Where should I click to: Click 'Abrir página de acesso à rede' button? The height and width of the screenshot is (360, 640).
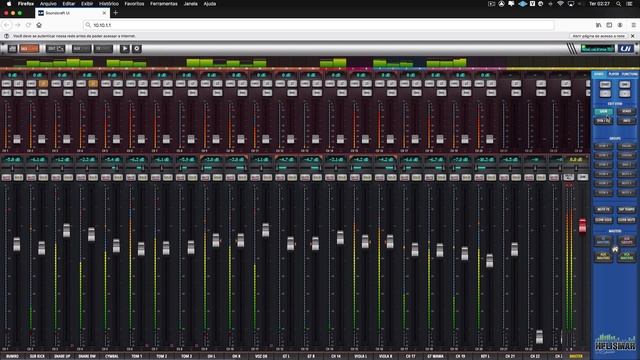pyautogui.click(x=598, y=36)
